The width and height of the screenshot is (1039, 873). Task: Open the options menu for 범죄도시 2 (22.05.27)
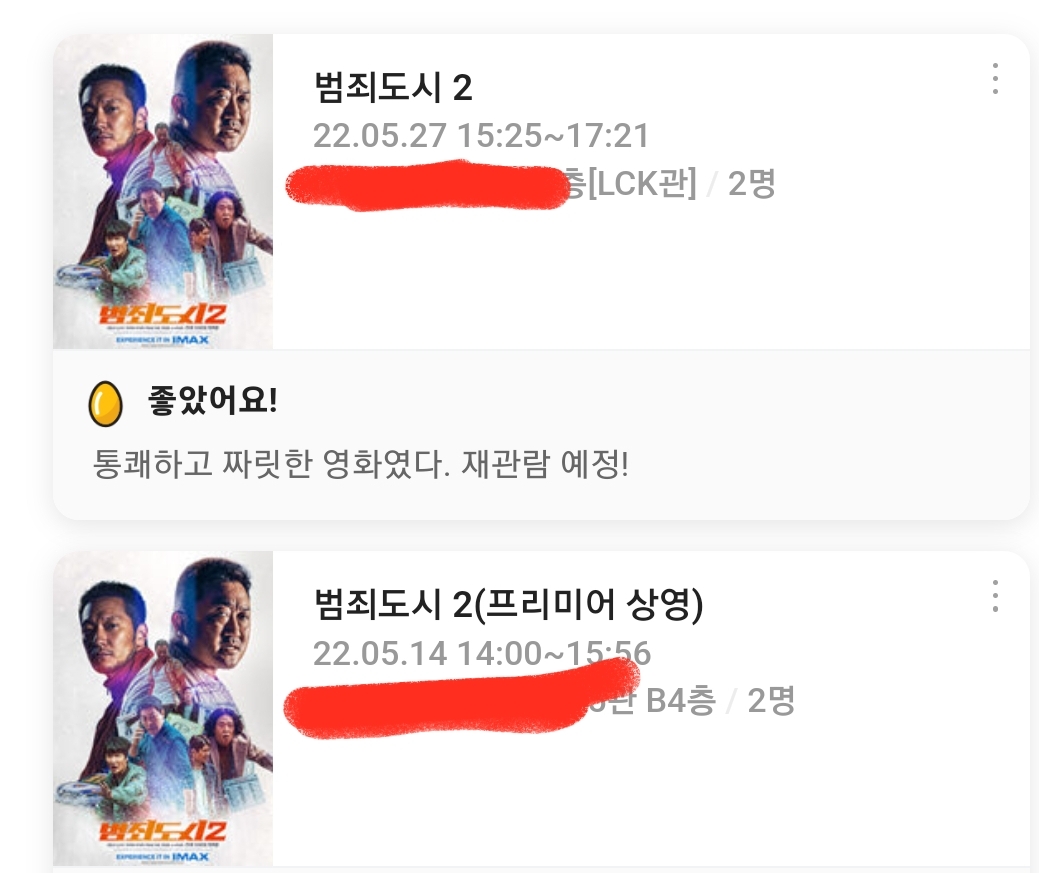(994, 79)
